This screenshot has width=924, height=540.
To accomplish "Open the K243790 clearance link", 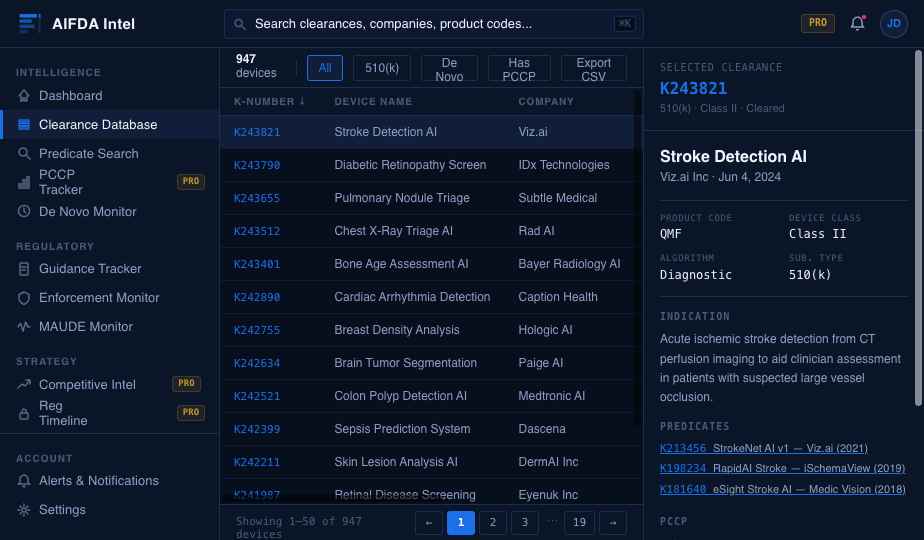I will [256, 165].
